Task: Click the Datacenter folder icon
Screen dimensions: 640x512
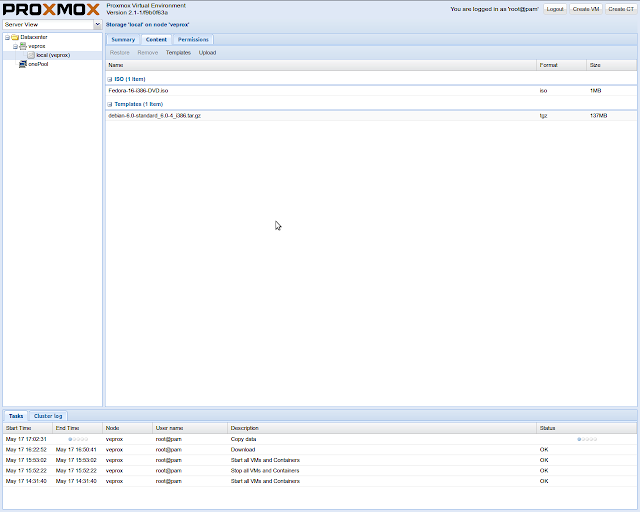Action: coord(15,37)
